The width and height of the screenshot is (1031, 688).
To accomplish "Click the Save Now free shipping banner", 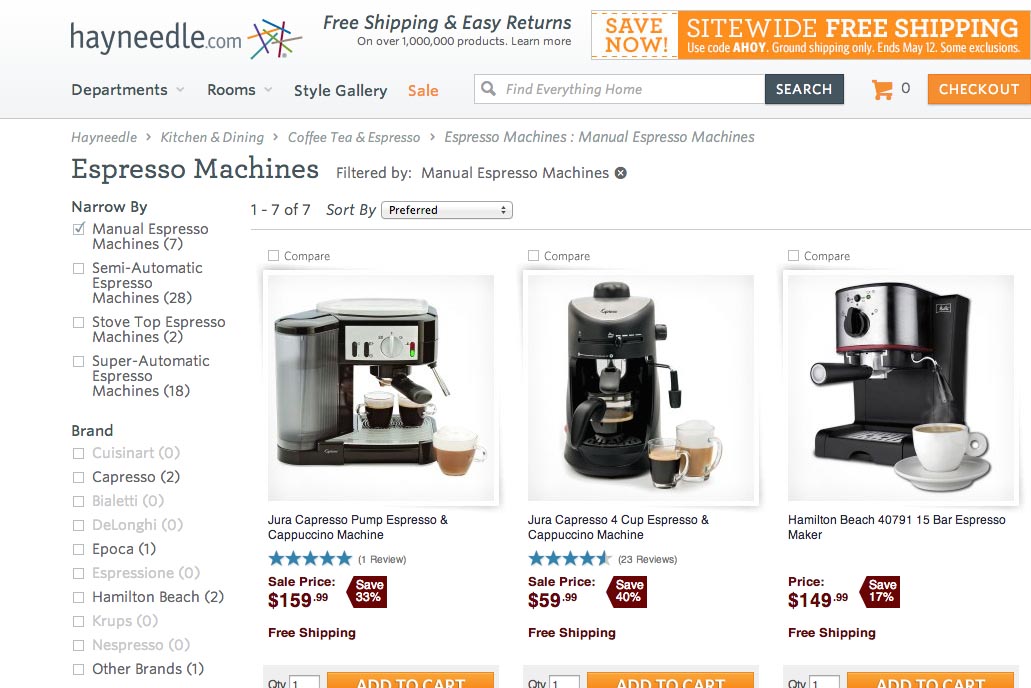I will tap(810, 36).
